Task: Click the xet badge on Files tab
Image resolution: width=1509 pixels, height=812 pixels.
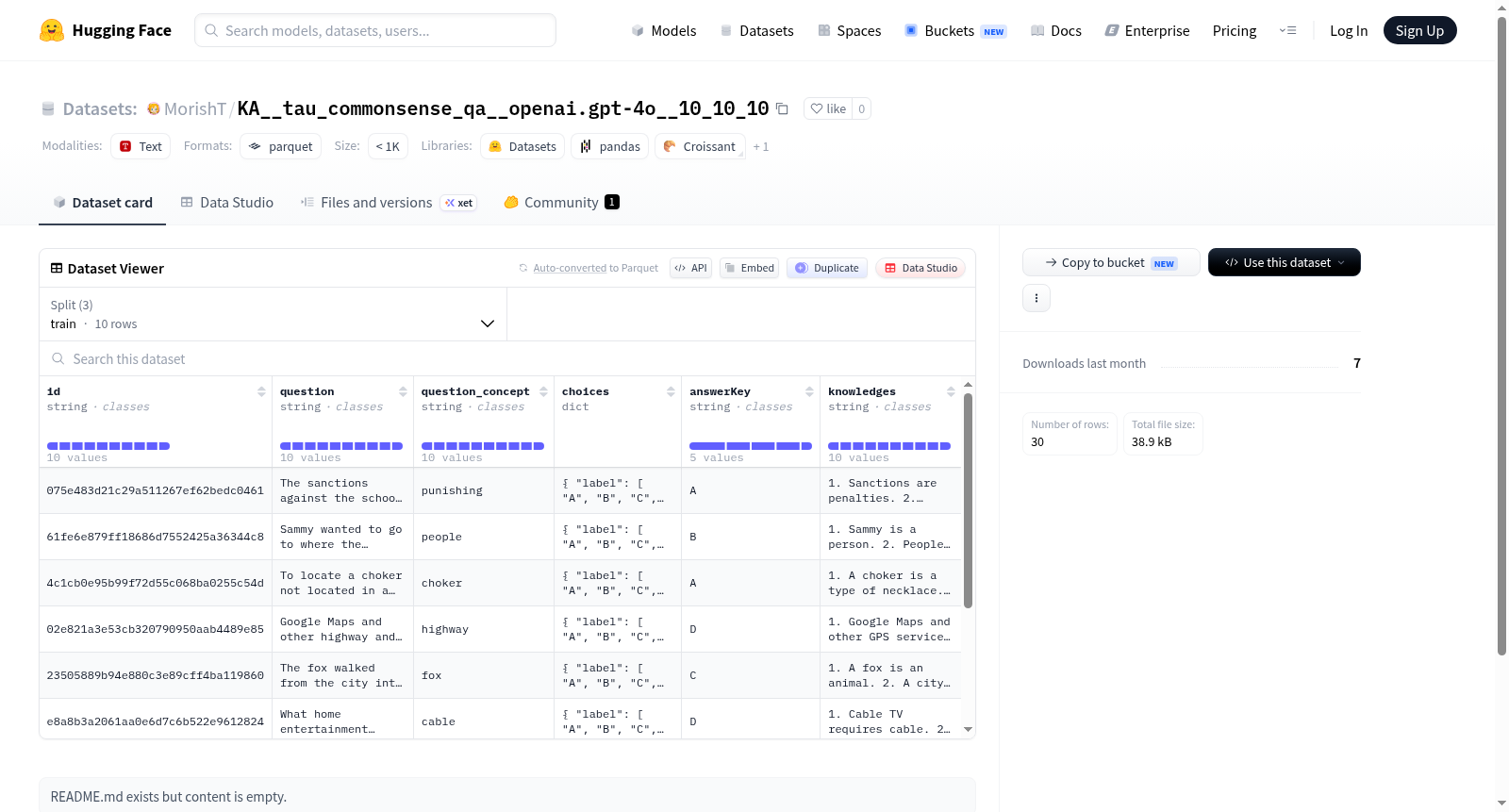Action: [458, 203]
